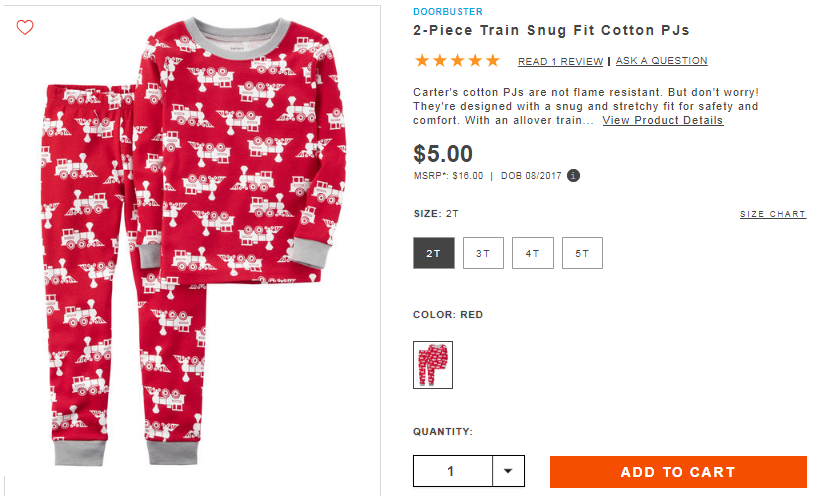Click the Add to Cart button
This screenshot has height=496, width=831.
pyautogui.click(x=678, y=472)
